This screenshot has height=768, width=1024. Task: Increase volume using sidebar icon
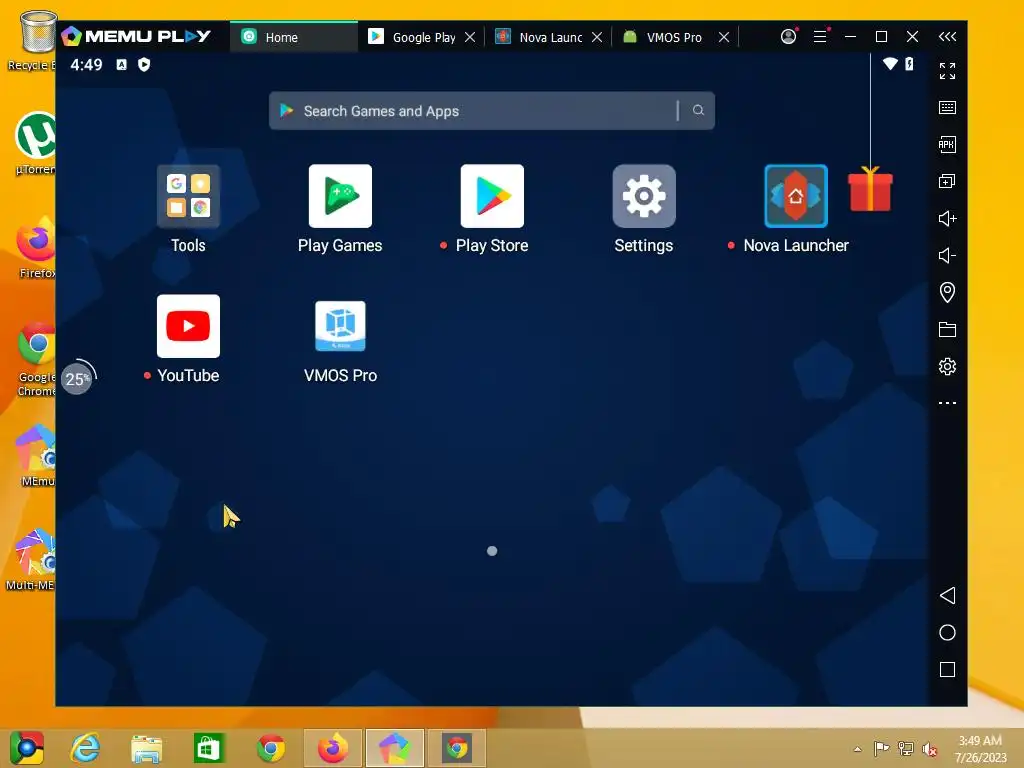pyautogui.click(x=947, y=218)
